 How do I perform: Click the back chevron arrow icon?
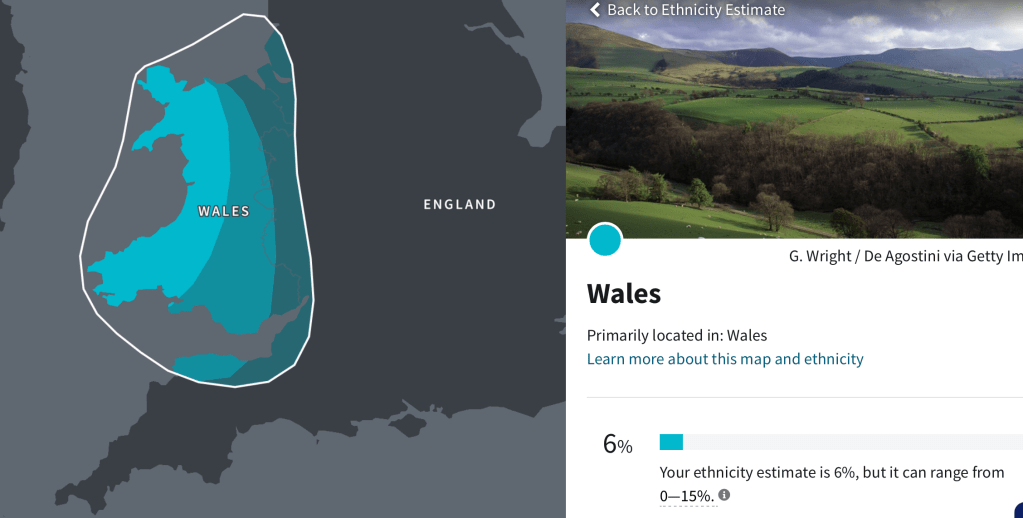click(x=595, y=10)
